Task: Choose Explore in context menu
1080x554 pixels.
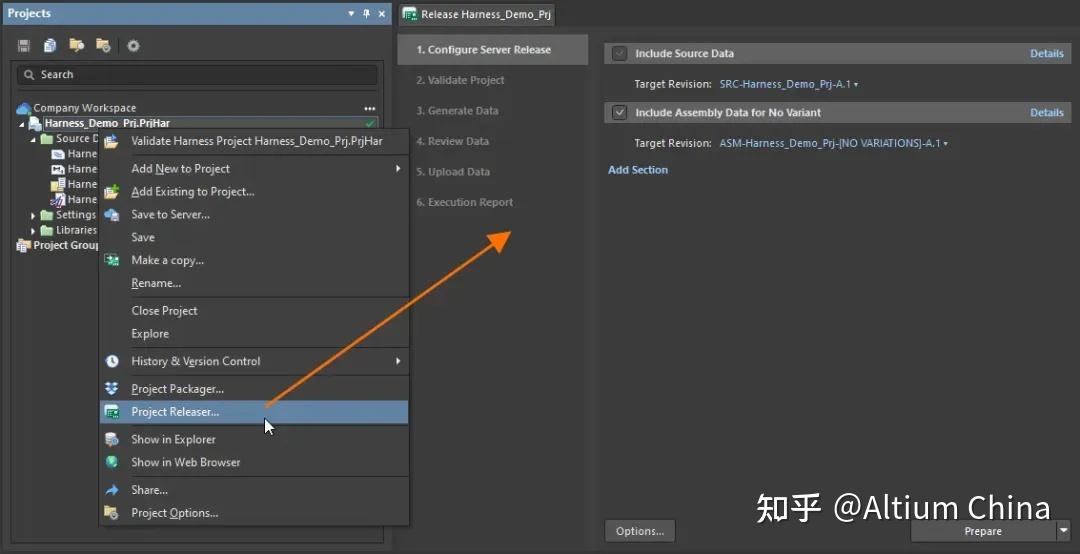Action: [254, 334]
